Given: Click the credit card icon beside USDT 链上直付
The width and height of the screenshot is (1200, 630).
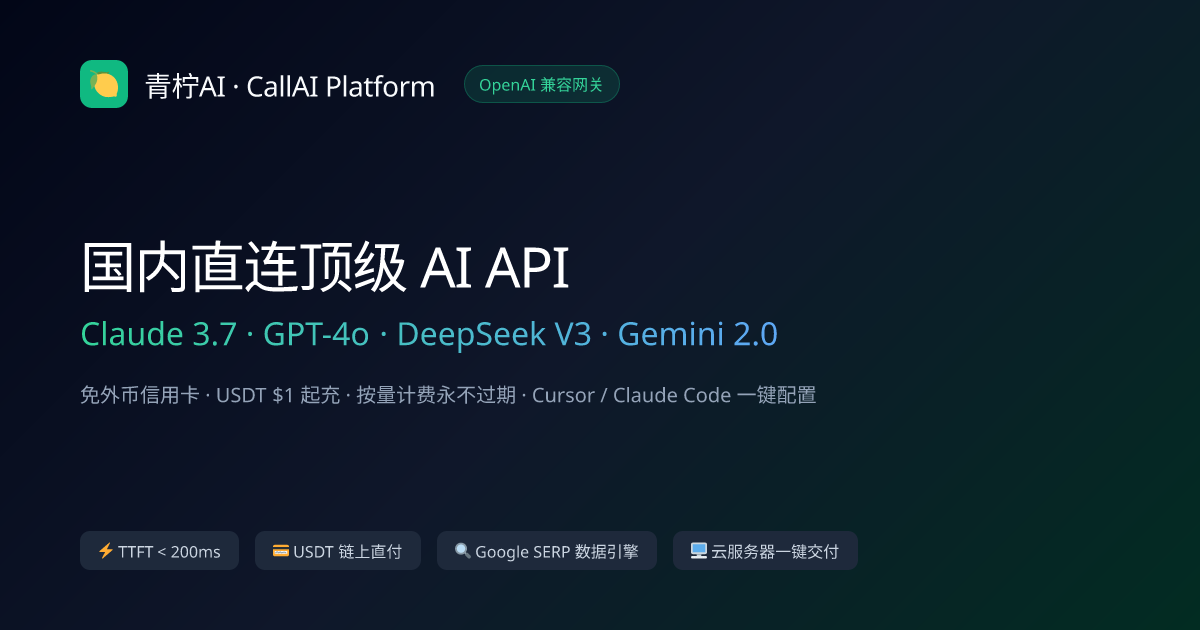Looking at the screenshot, I should 280,551.
